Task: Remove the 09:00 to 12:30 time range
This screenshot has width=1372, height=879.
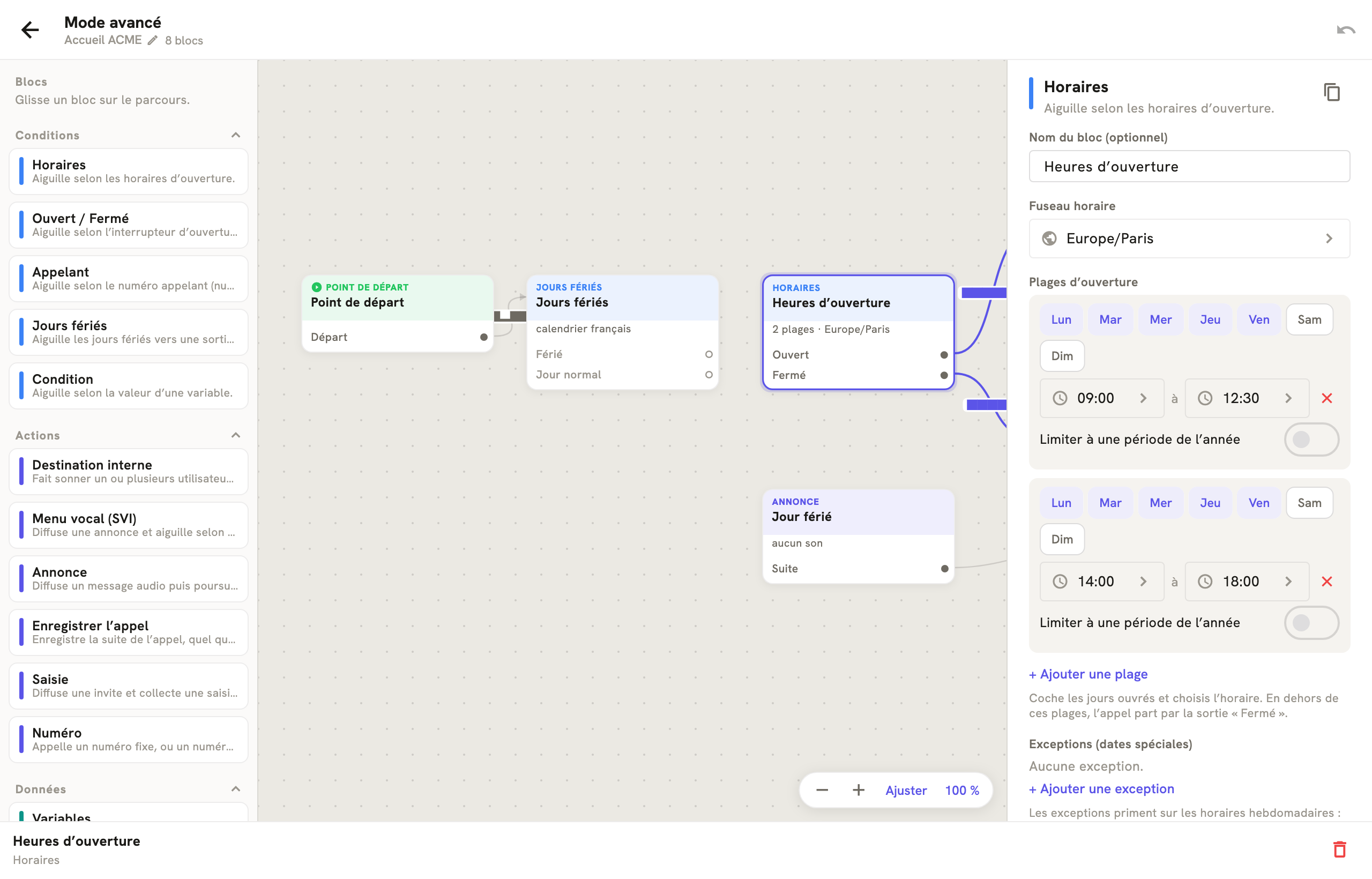Action: [x=1326, y=398]
